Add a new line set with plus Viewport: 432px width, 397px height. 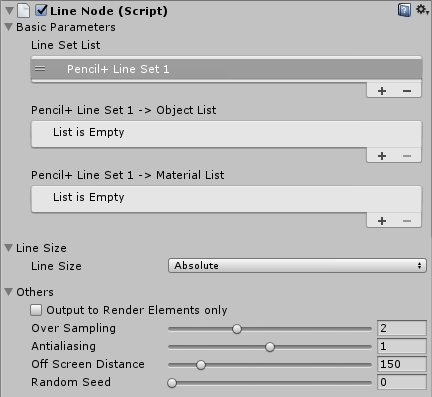[x=382, y=91]
